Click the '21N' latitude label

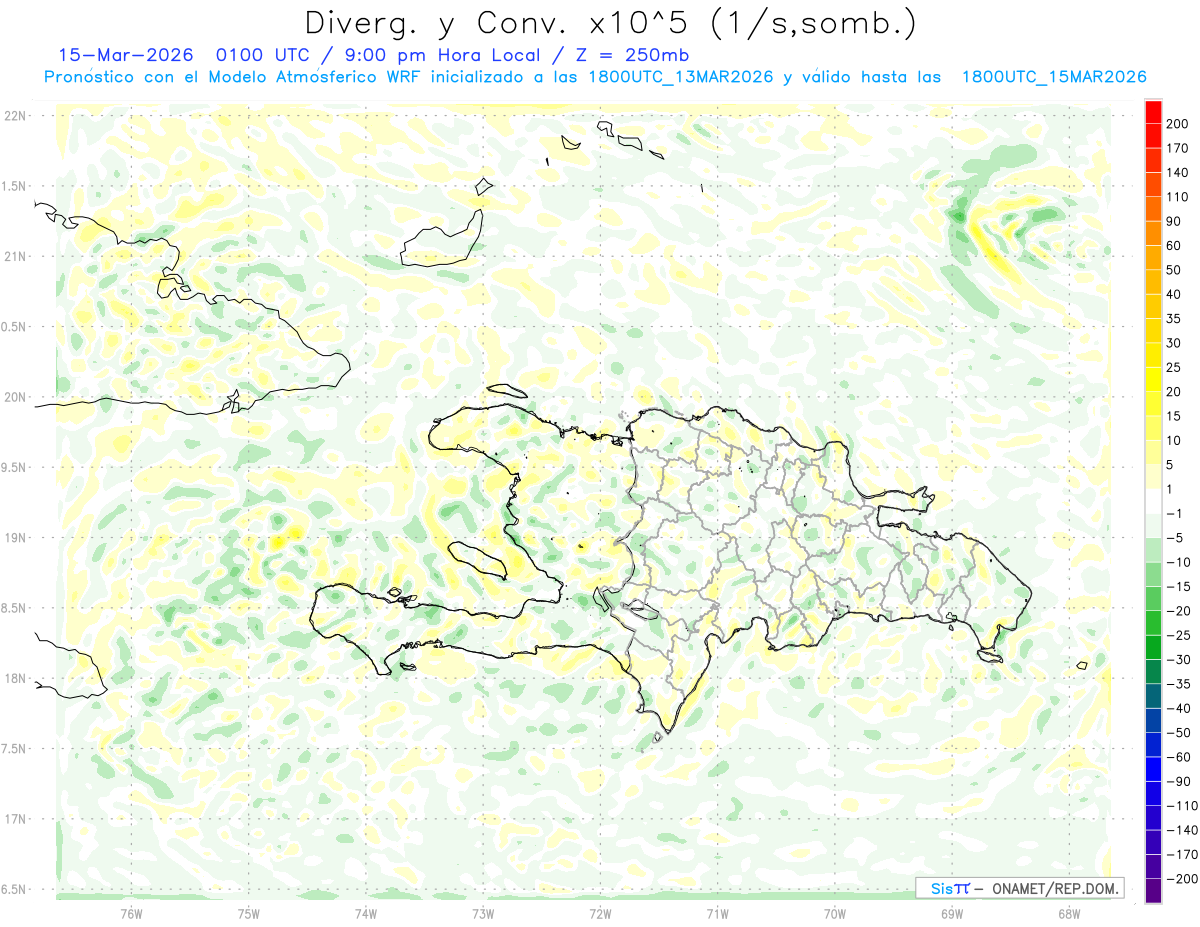[14, 257]
